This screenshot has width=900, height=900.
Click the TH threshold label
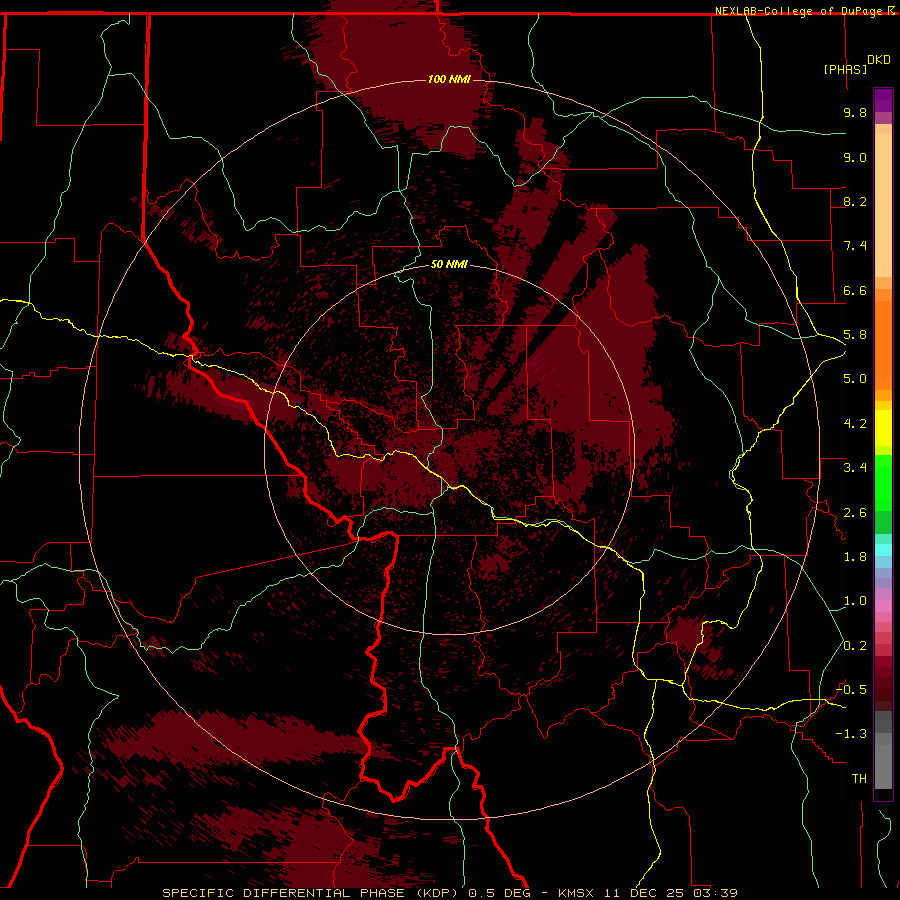[x=859, y=779]
